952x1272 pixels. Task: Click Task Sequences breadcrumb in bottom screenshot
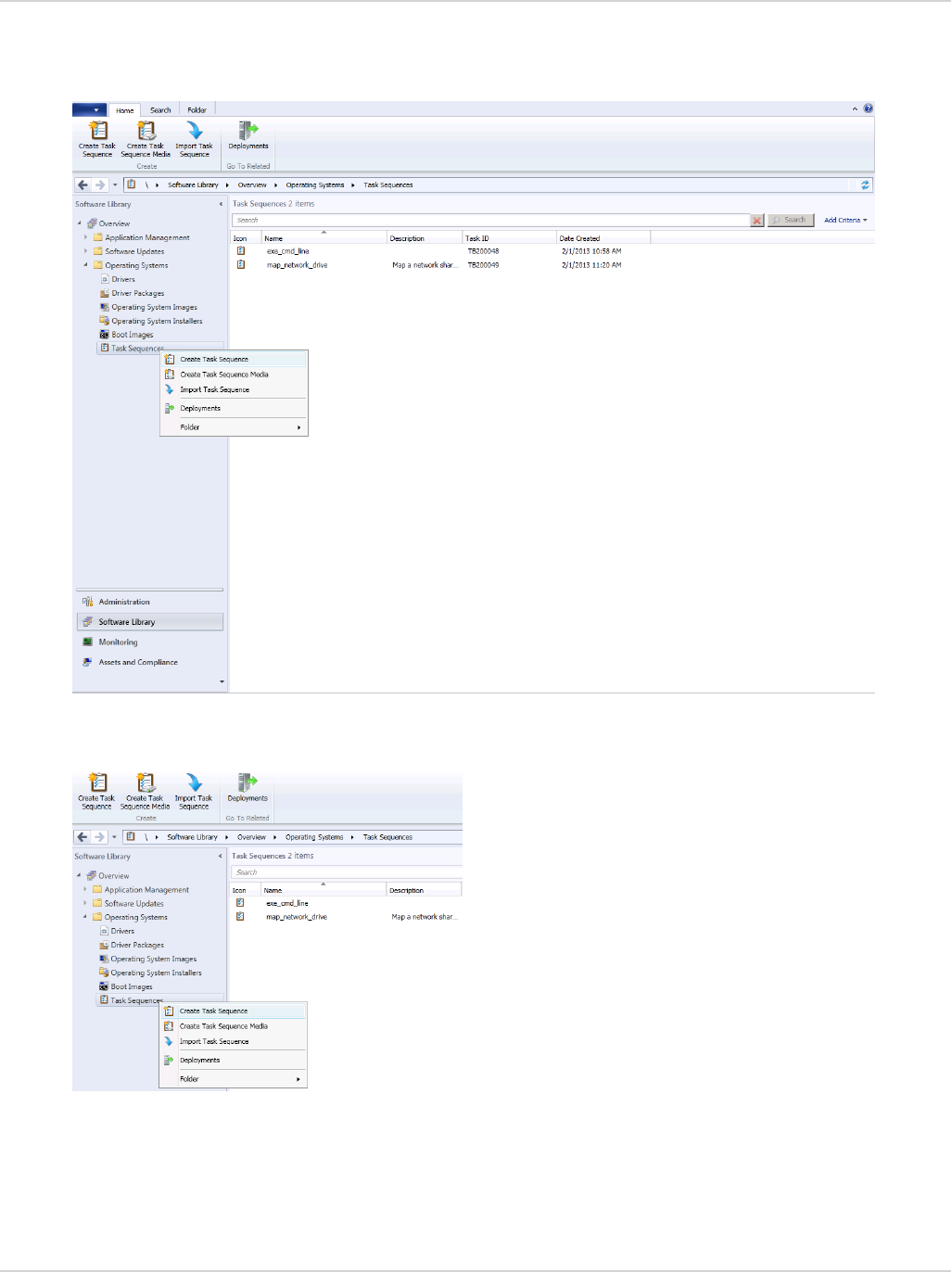(x=387, y=837)
